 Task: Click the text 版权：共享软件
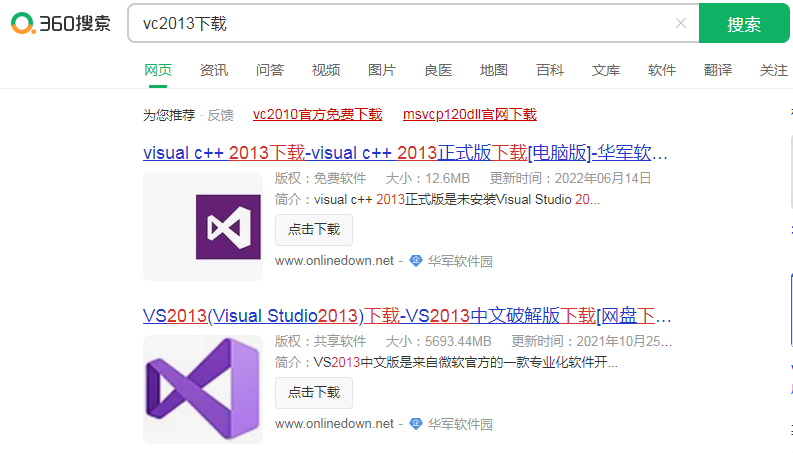(321, 341)
